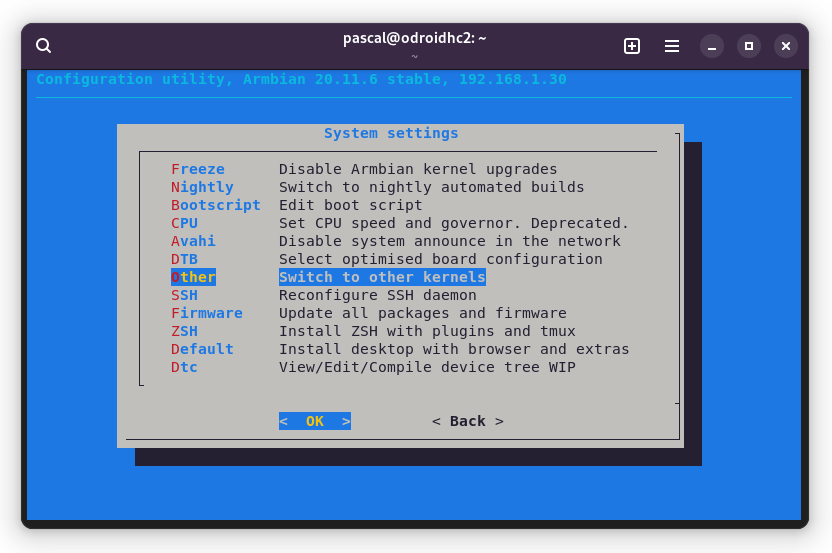Choose the SSH reconfigure option
The width and height of the screenshot is (832, 553).
[x=184, y=296]
